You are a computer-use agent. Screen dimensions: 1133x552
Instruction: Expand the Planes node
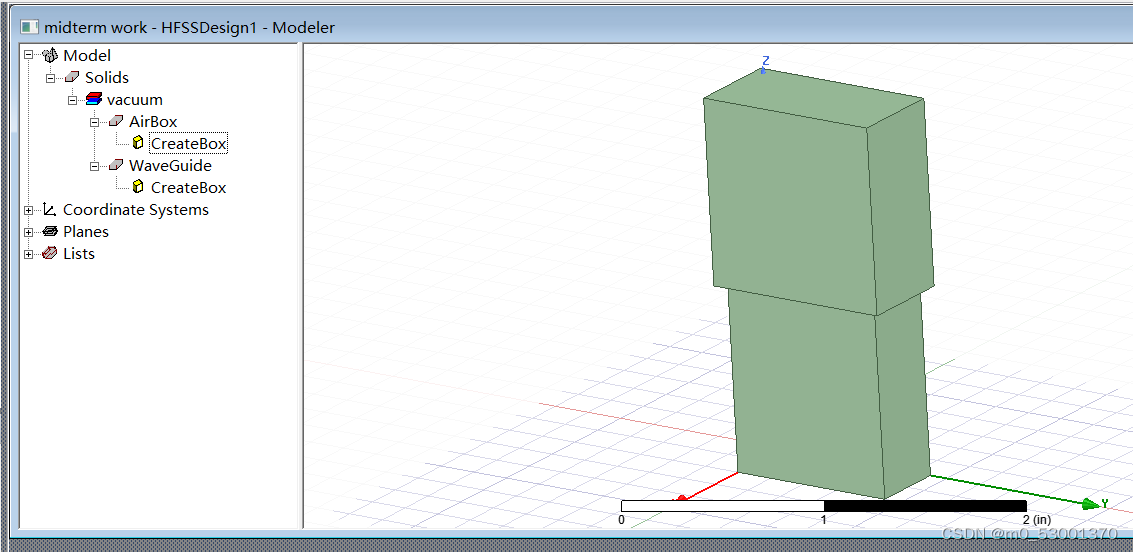coord(29,232)
